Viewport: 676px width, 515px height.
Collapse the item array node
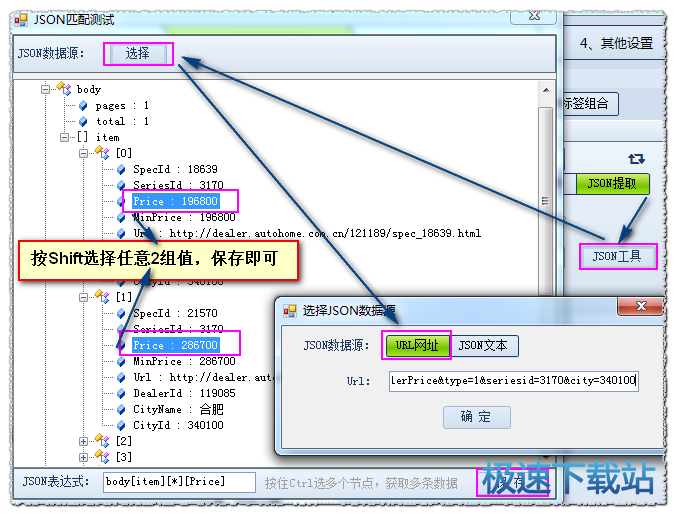(x=65, y=137)
